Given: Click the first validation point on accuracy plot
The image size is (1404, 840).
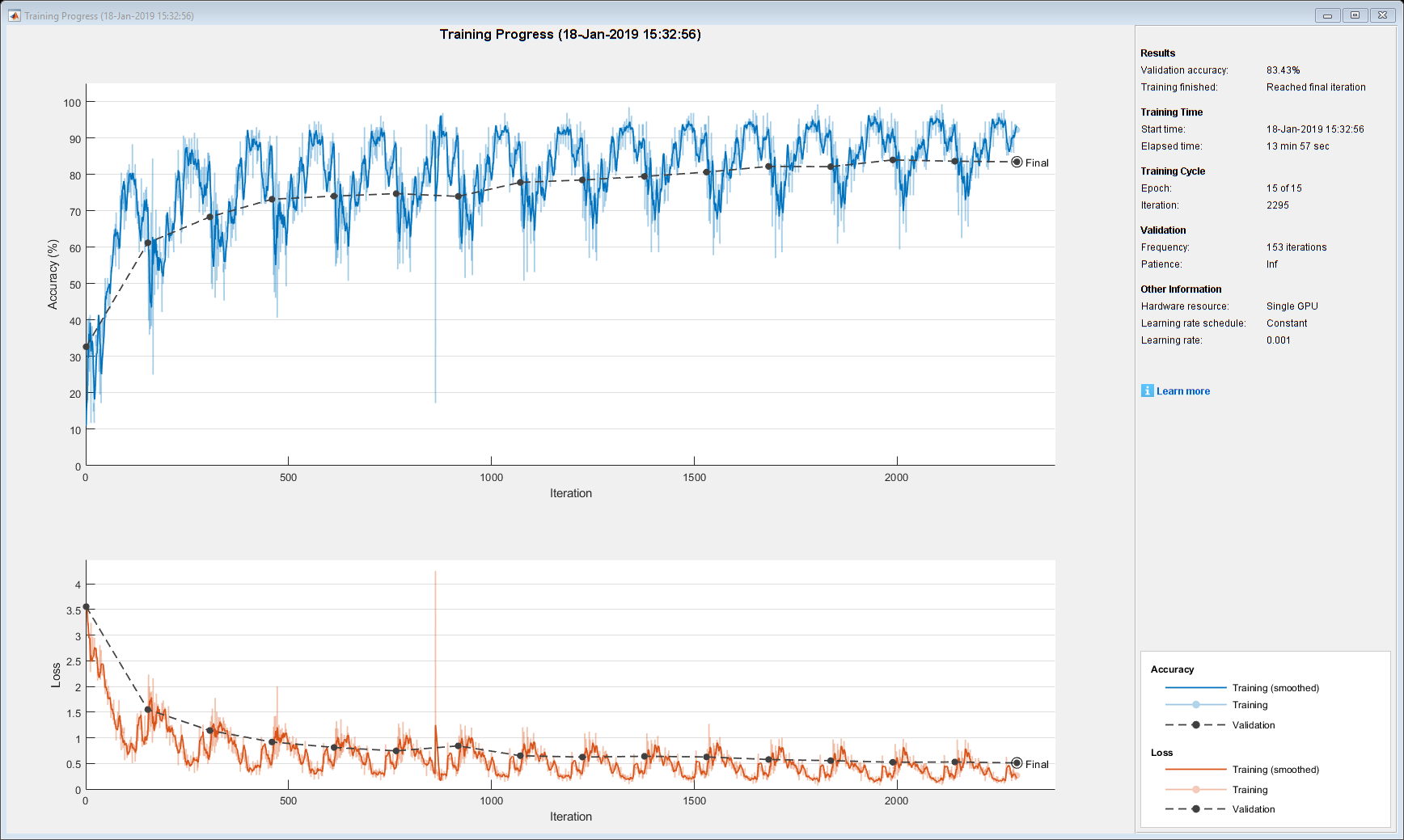Looking at the screenshot, I should (x=86, y=347).
